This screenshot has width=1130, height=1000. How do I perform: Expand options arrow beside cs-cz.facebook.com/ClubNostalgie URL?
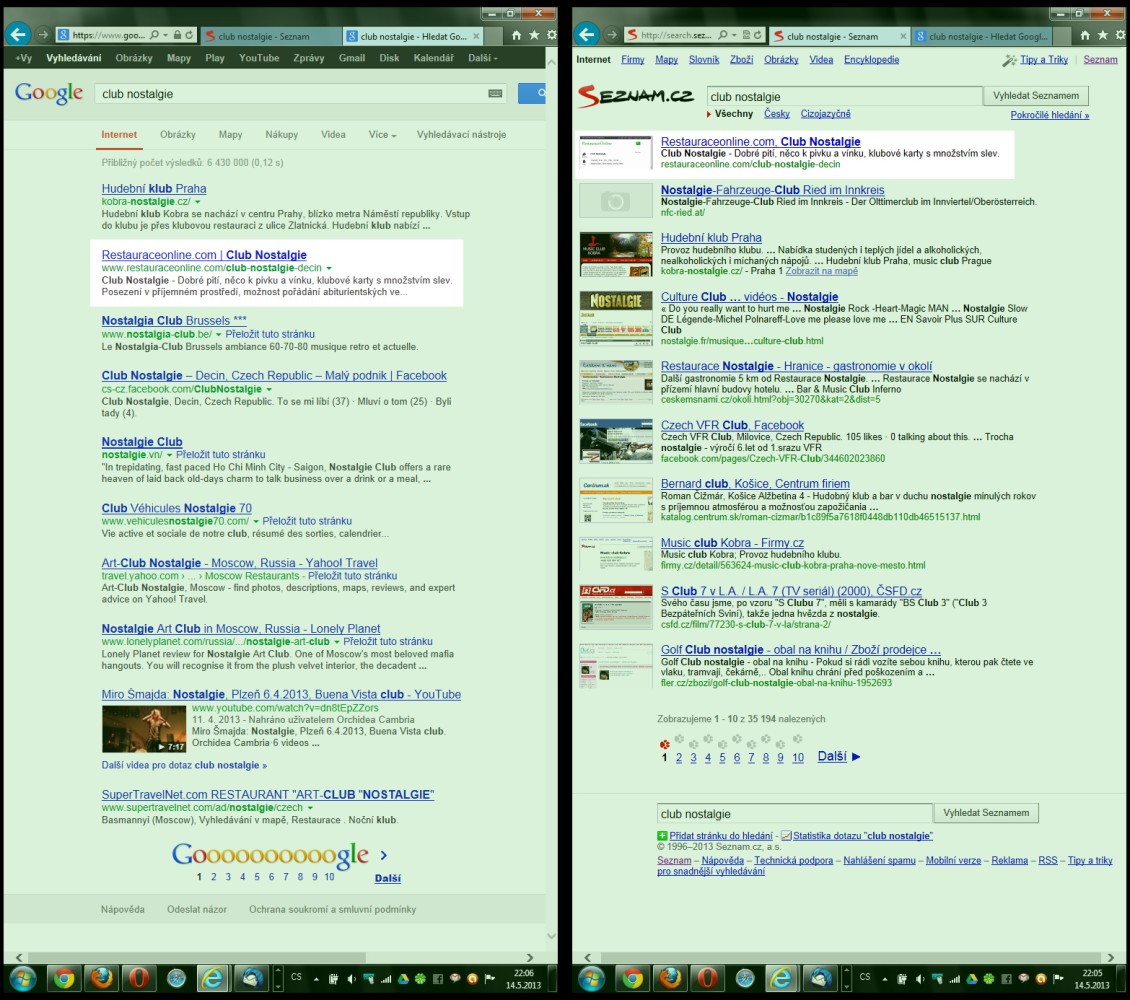(x=269, y=390)
